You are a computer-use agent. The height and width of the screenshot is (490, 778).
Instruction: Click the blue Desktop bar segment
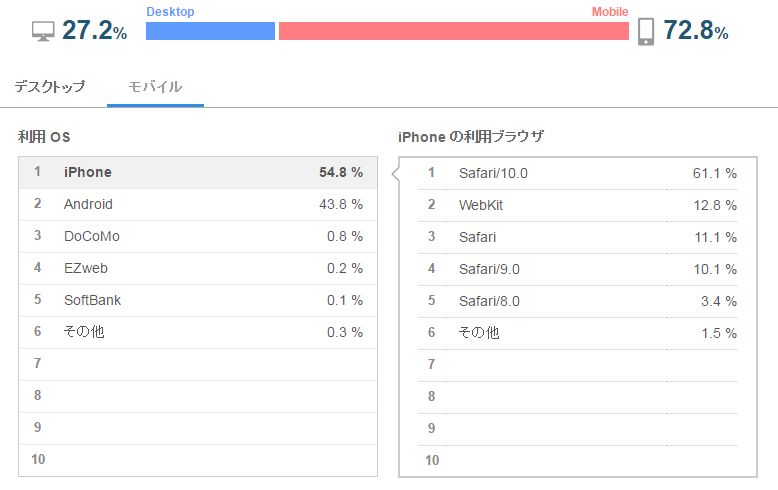point(210,31)
